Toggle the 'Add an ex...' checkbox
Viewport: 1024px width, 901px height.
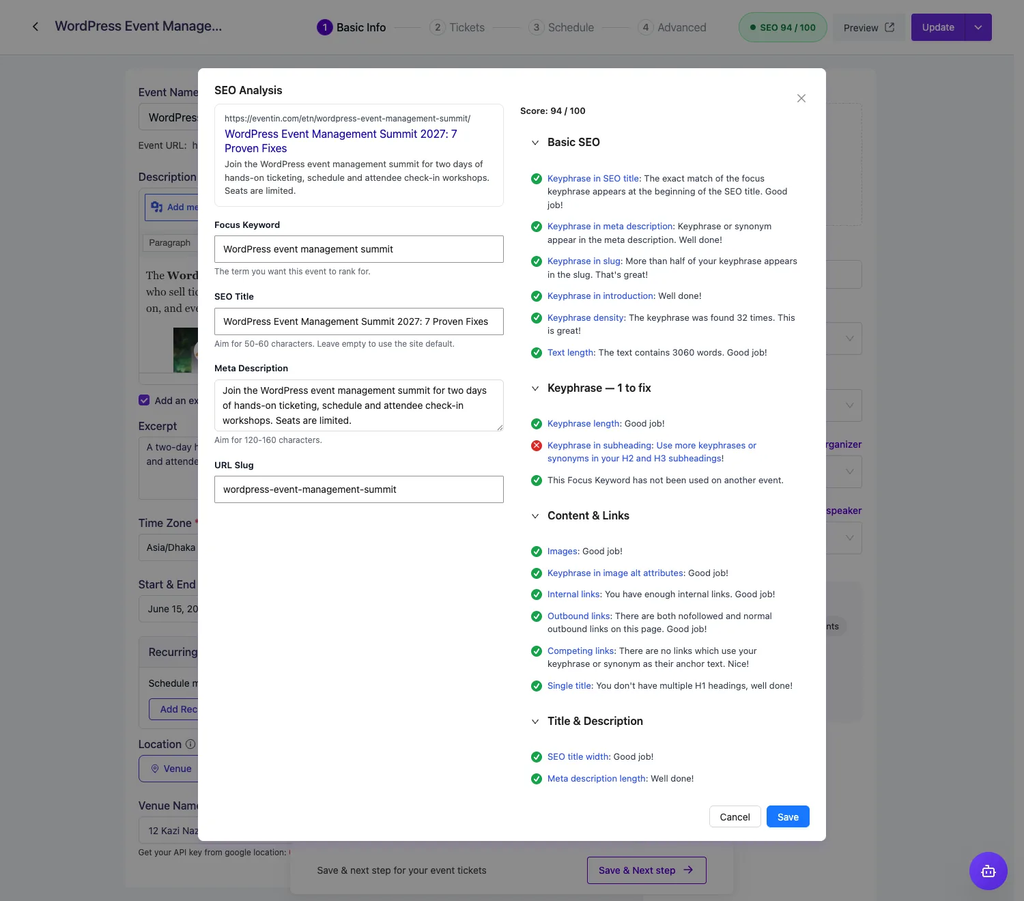pos(144,400)
